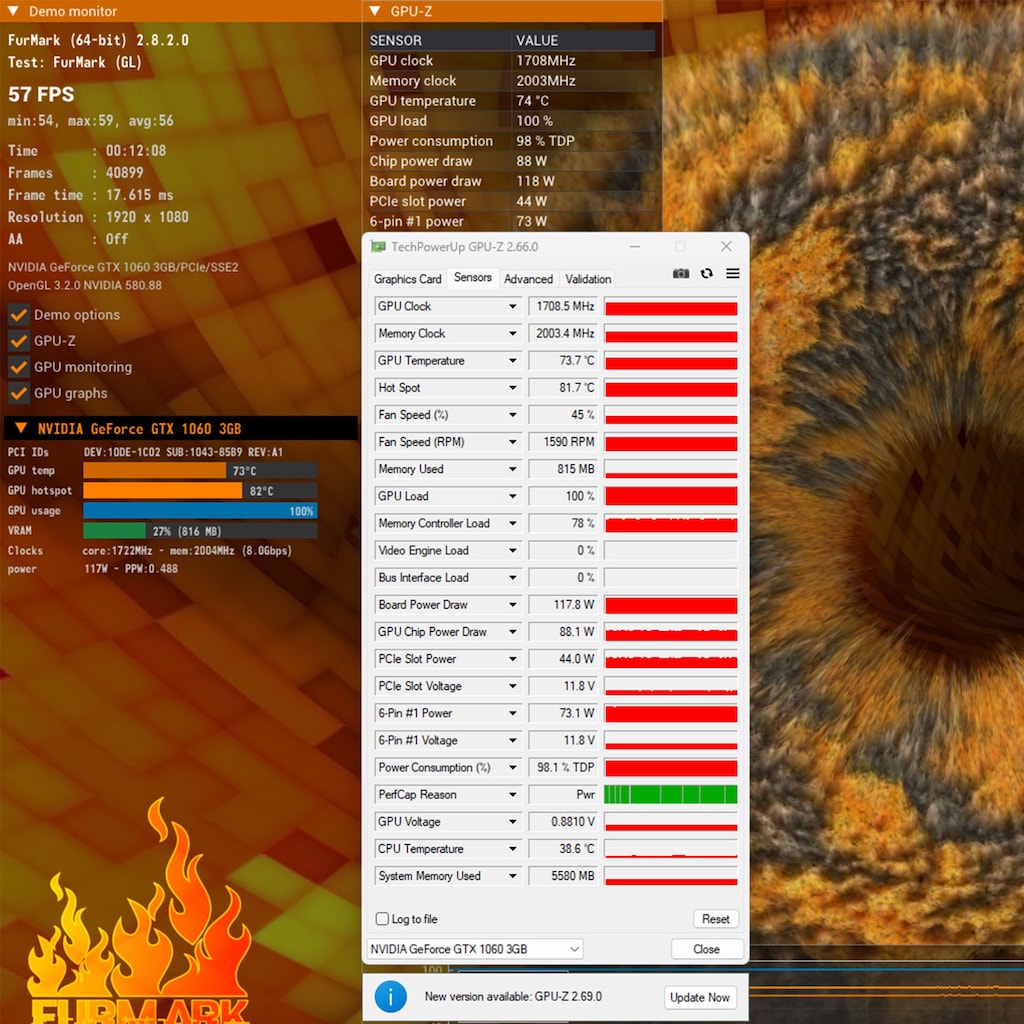Disable the GPU graphs checkbox
Image resolution: width=1024 pixels, height=1024 pixels.
coord(18,393)
